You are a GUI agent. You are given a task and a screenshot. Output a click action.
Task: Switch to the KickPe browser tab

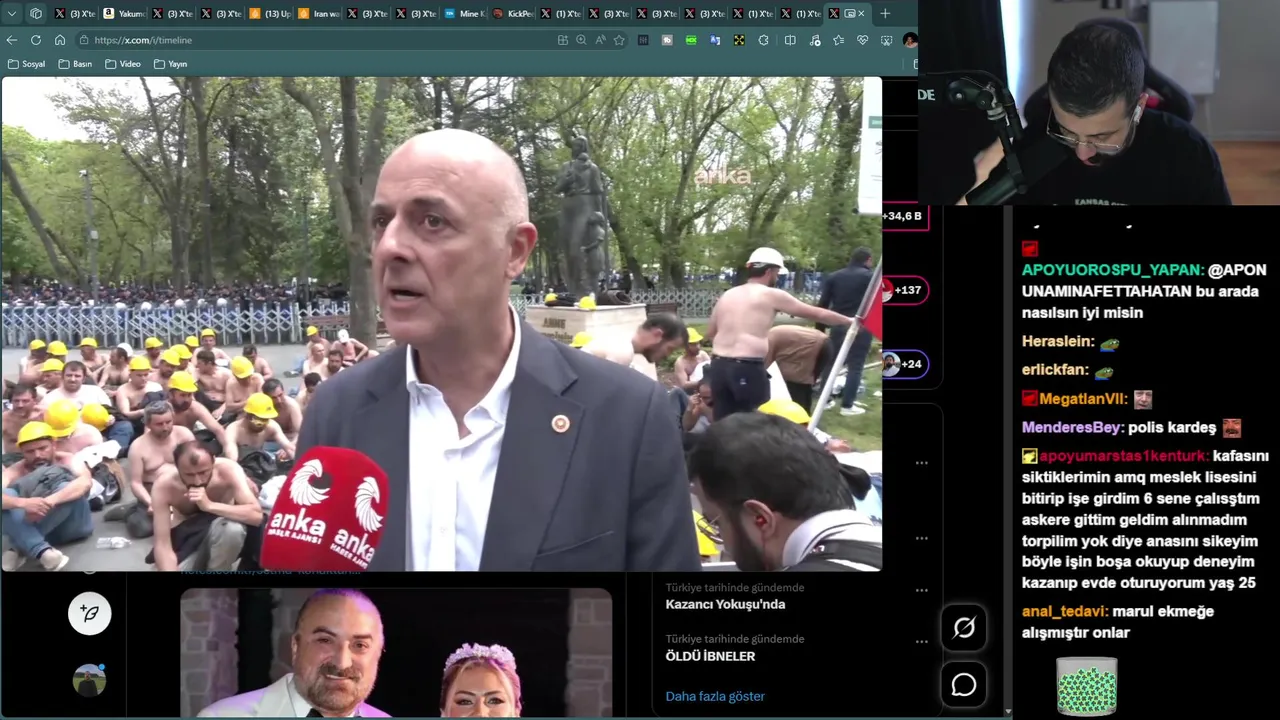513,14
